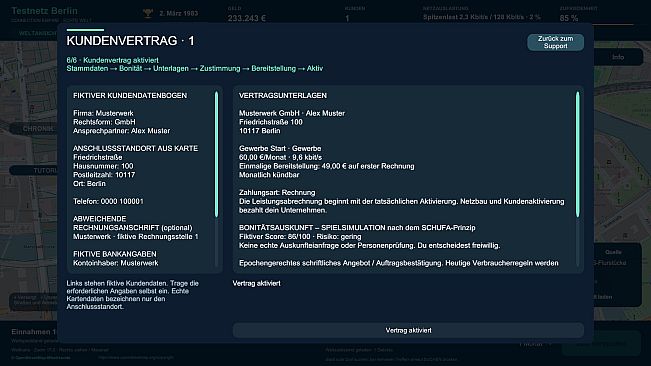The image size is (651, 366).
Task: Click the customer data sheet scrollbar
Action: [216, 154]
